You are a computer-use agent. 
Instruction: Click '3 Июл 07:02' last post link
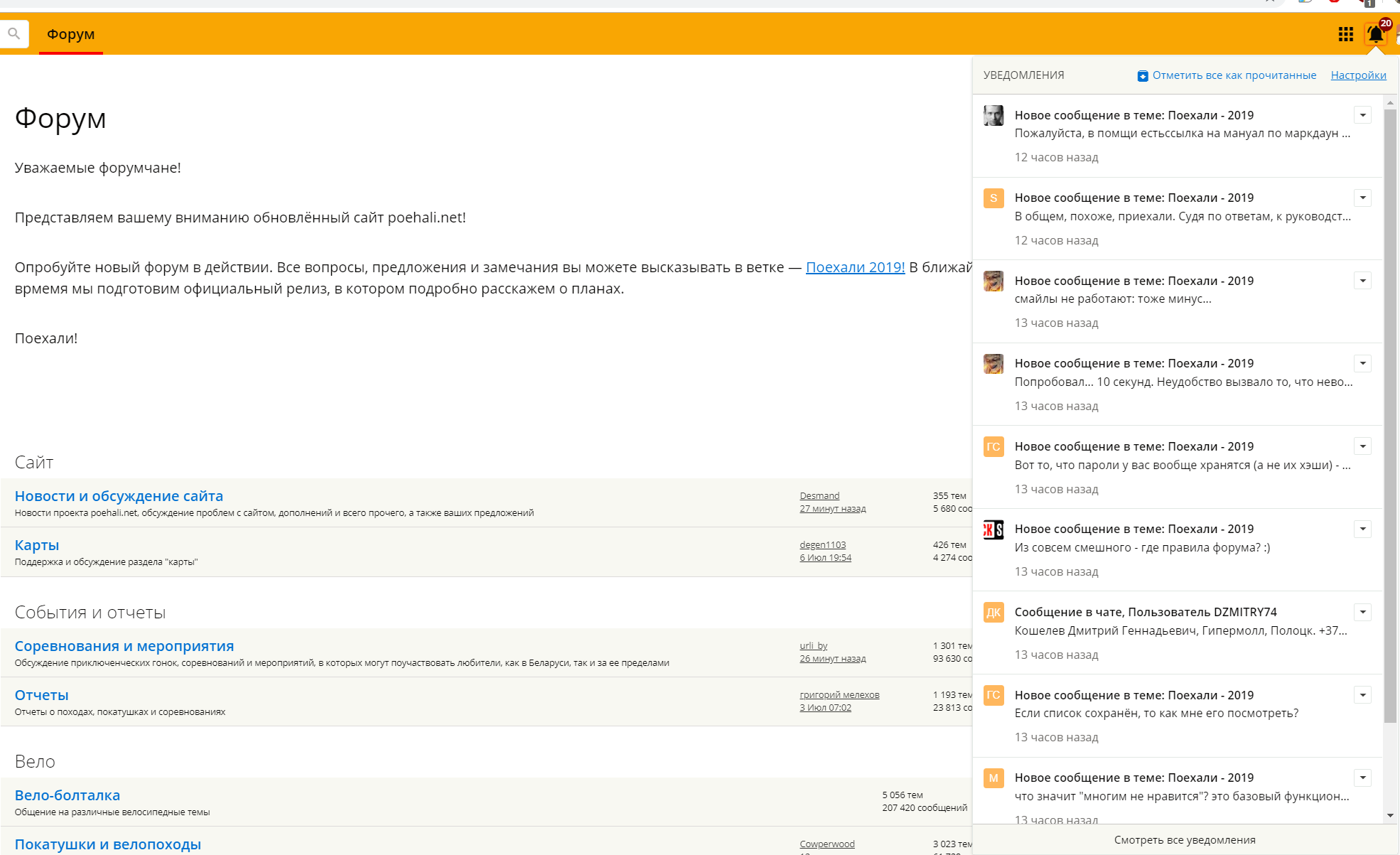tap(825, 707)
